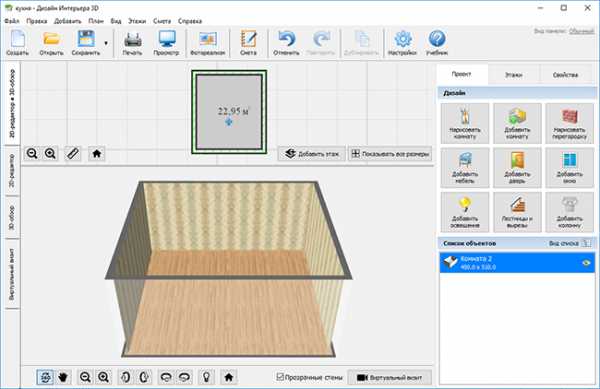This screenshot has width=600, height=389.
Task: Select the ruler measuring tool
Action: [73, 154]
